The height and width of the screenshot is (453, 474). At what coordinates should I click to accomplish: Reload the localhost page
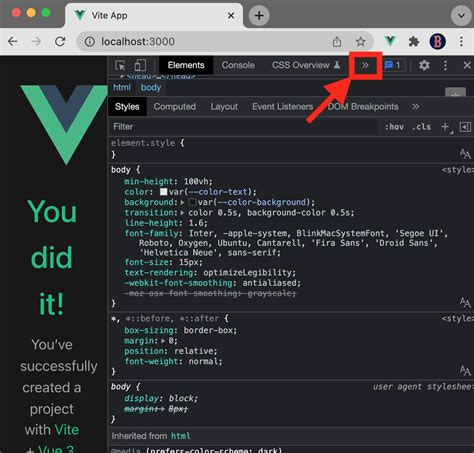tap(60, 42)
